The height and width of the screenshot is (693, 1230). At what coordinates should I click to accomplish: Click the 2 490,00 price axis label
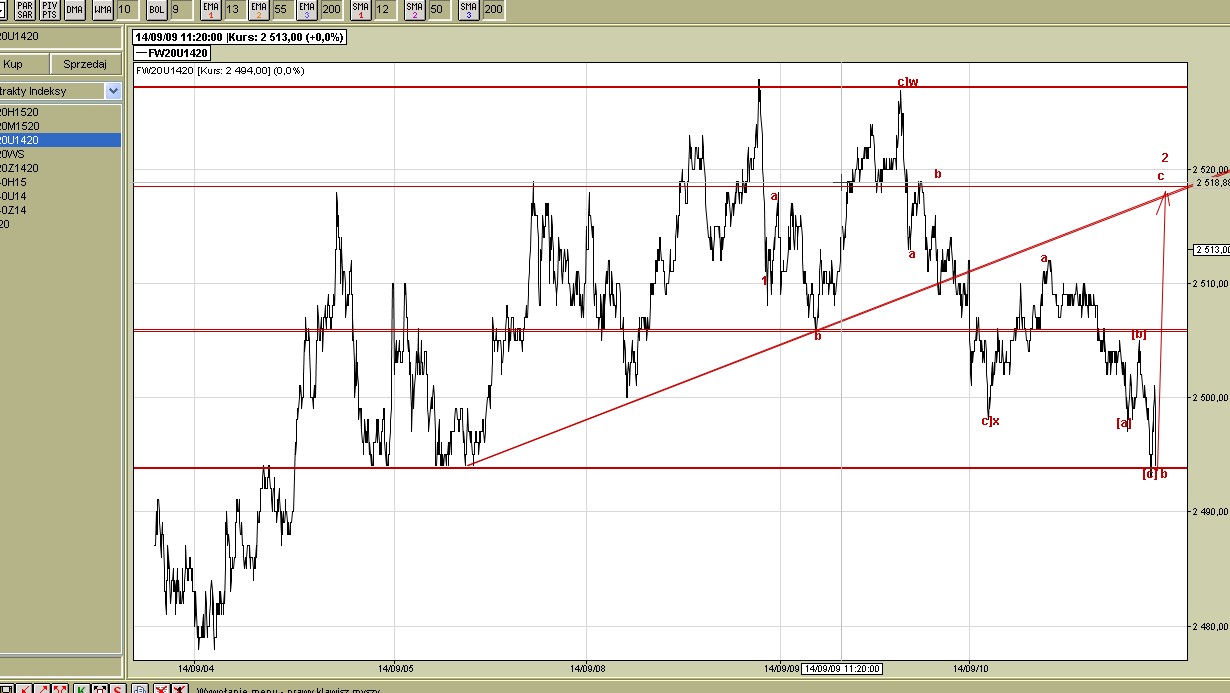[1210, 512]
